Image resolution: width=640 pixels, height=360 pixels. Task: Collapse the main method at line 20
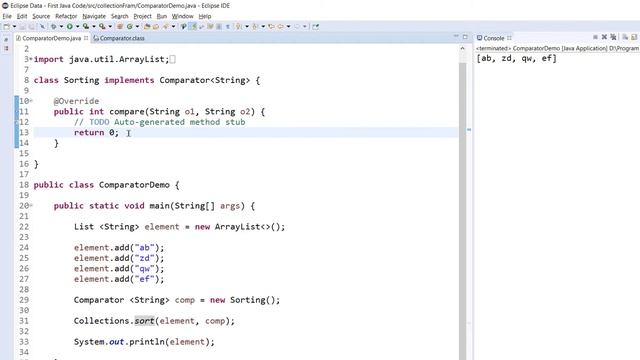click(31, 205)
